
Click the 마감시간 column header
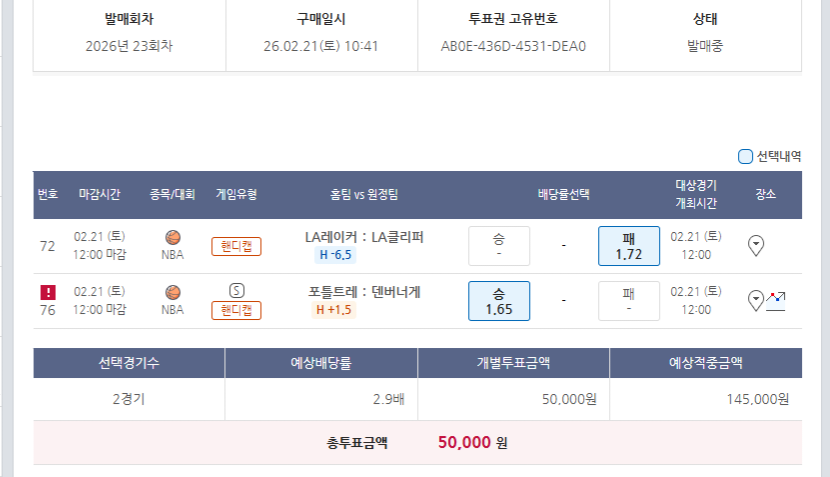(x=100, y=194)
